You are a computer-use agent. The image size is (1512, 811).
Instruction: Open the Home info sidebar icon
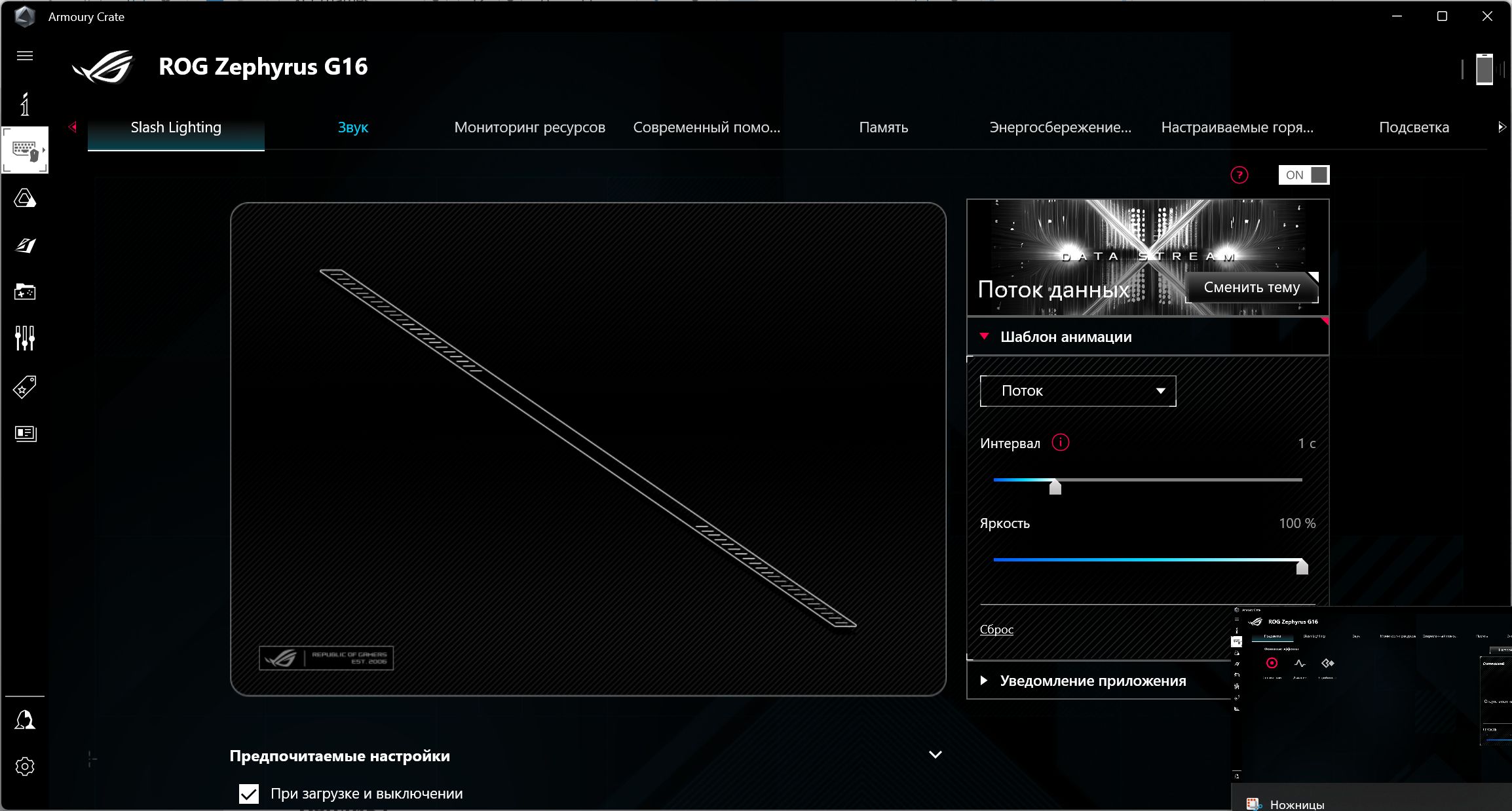click(25, 104)
